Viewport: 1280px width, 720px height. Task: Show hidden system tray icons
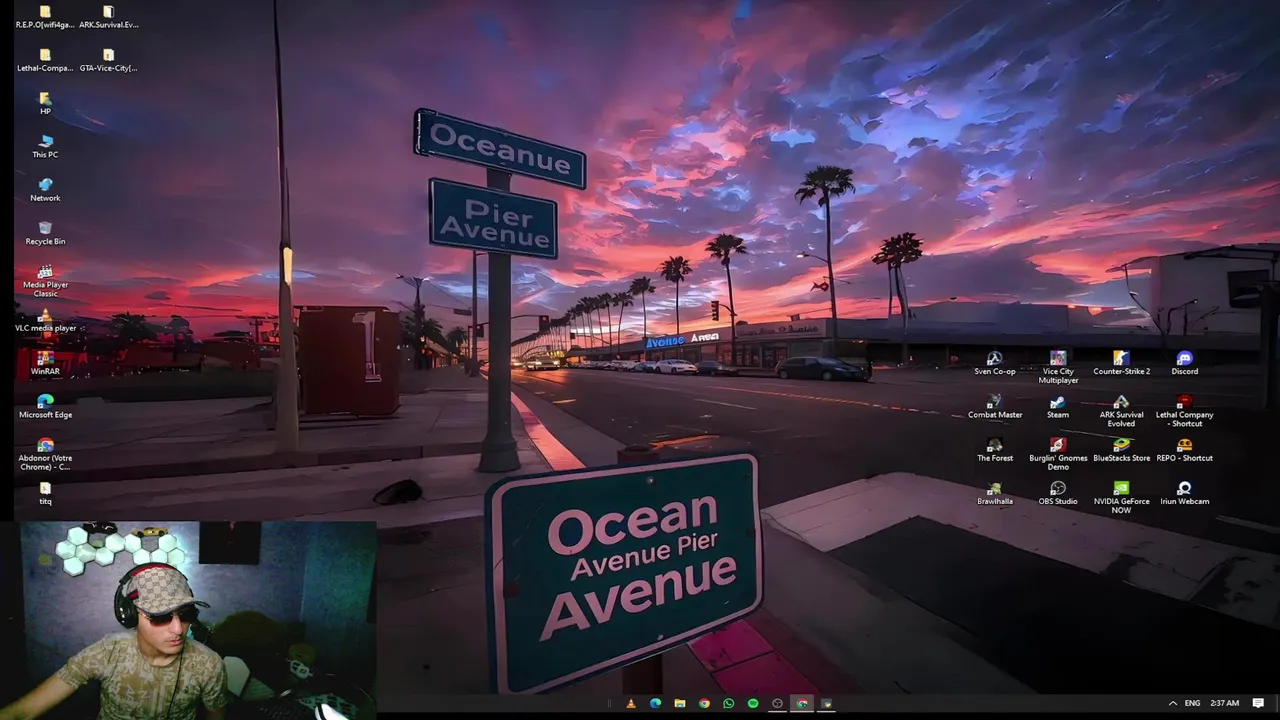1172,703
